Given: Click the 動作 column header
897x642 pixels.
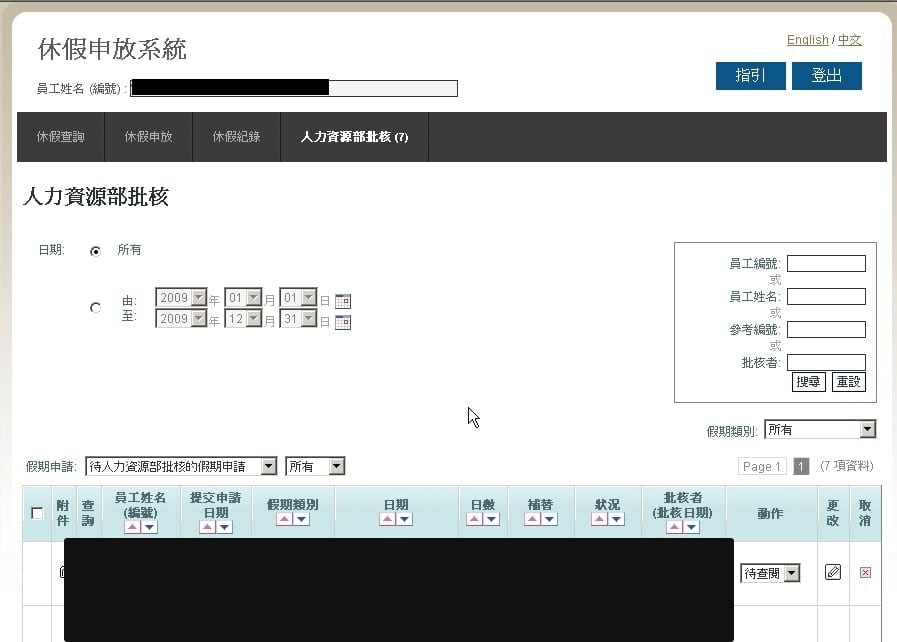Looking at the screenshot, I should (770, 513).
